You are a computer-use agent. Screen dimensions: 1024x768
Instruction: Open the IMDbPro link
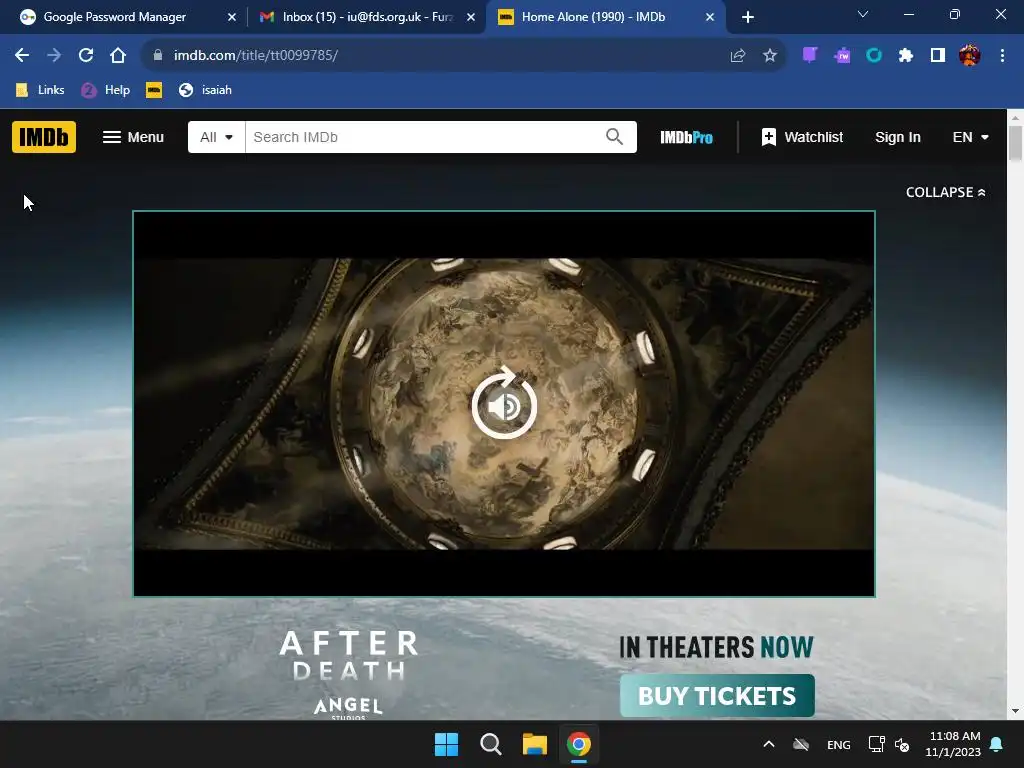pyautogui.click(x=686, y=137)
